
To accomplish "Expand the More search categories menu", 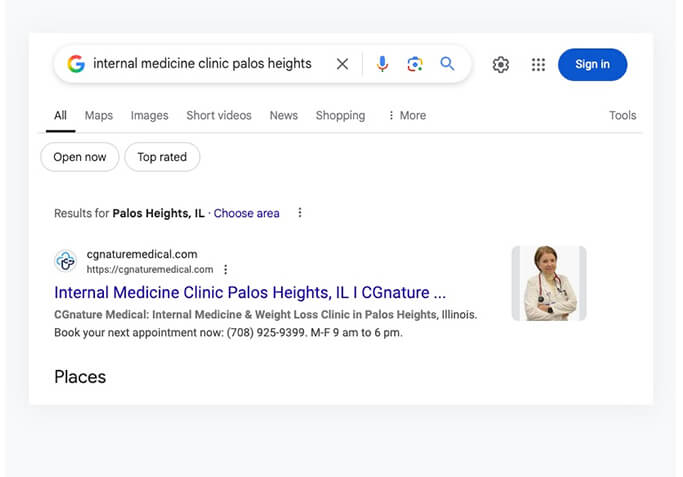I will click(407, 115).
